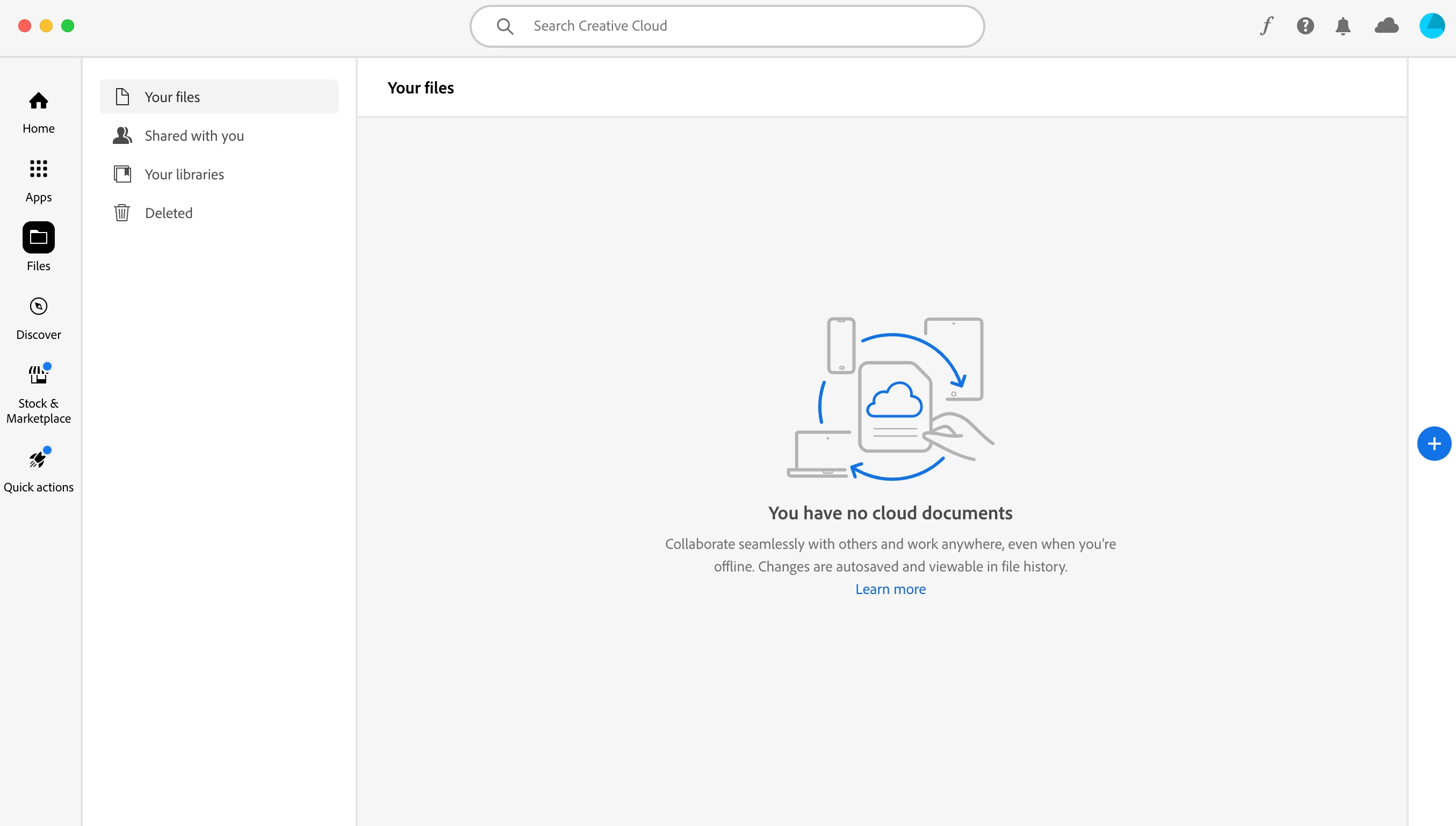Follow the Learn more link

tap(890, 589)
